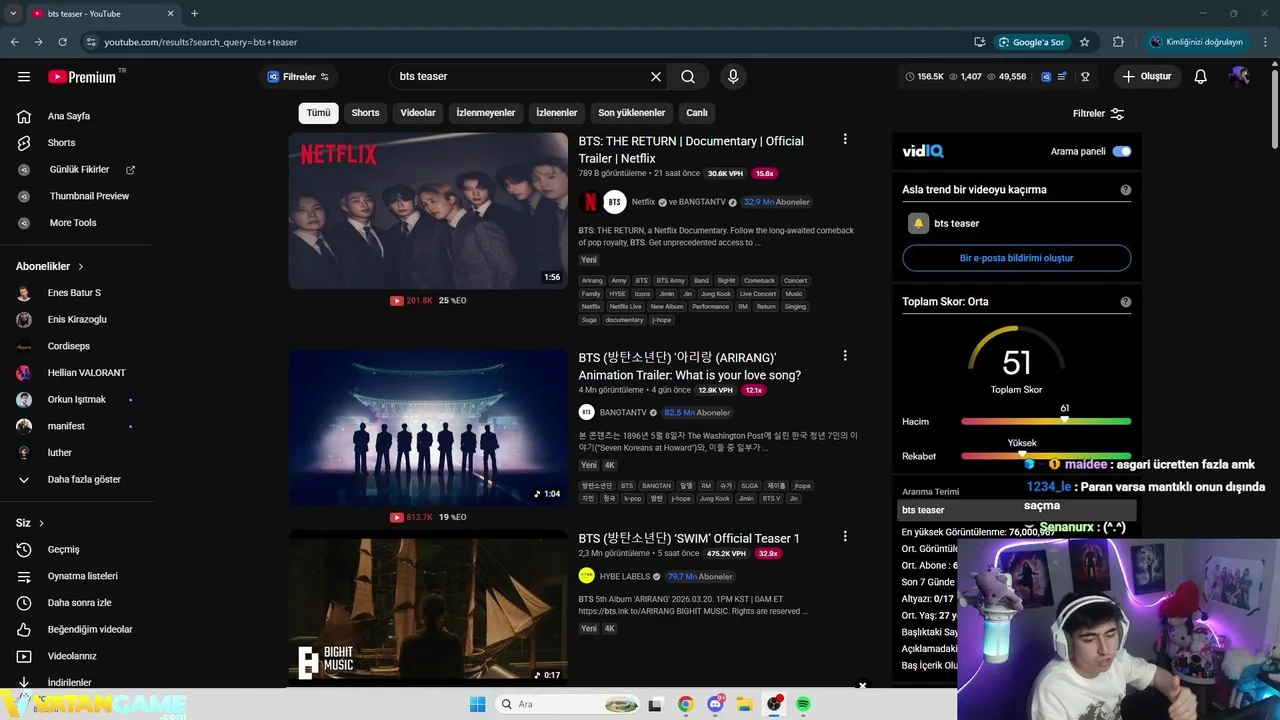Image resolution: width=1280 pixels, height=720 pixels.
Task: Open the notifications bell
Action: coord(1201,76)
